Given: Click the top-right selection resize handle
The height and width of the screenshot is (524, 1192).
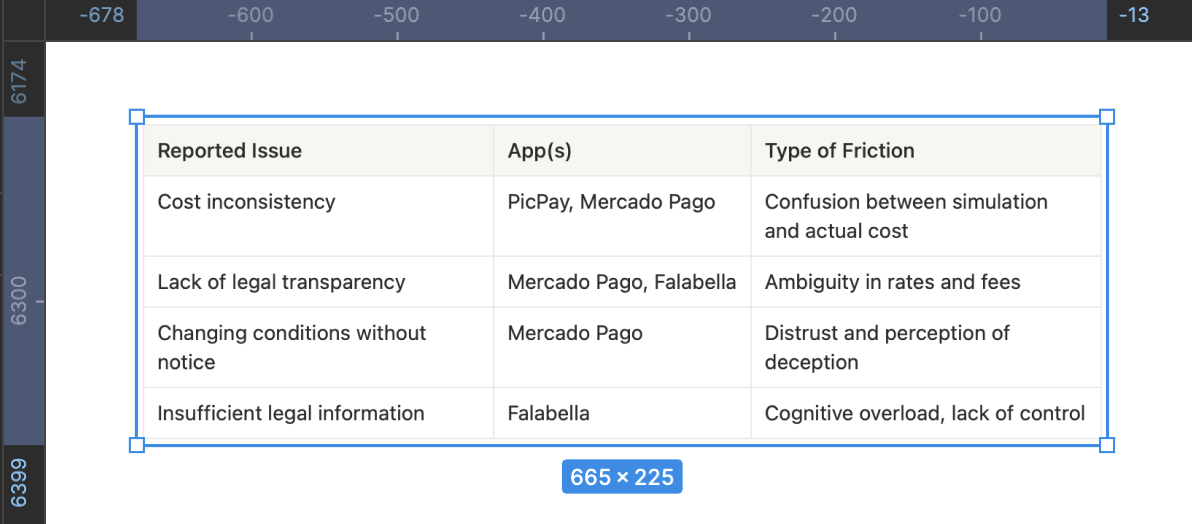Looking at the screenshot, I should pyautogui.click(x=1106, y=117).
